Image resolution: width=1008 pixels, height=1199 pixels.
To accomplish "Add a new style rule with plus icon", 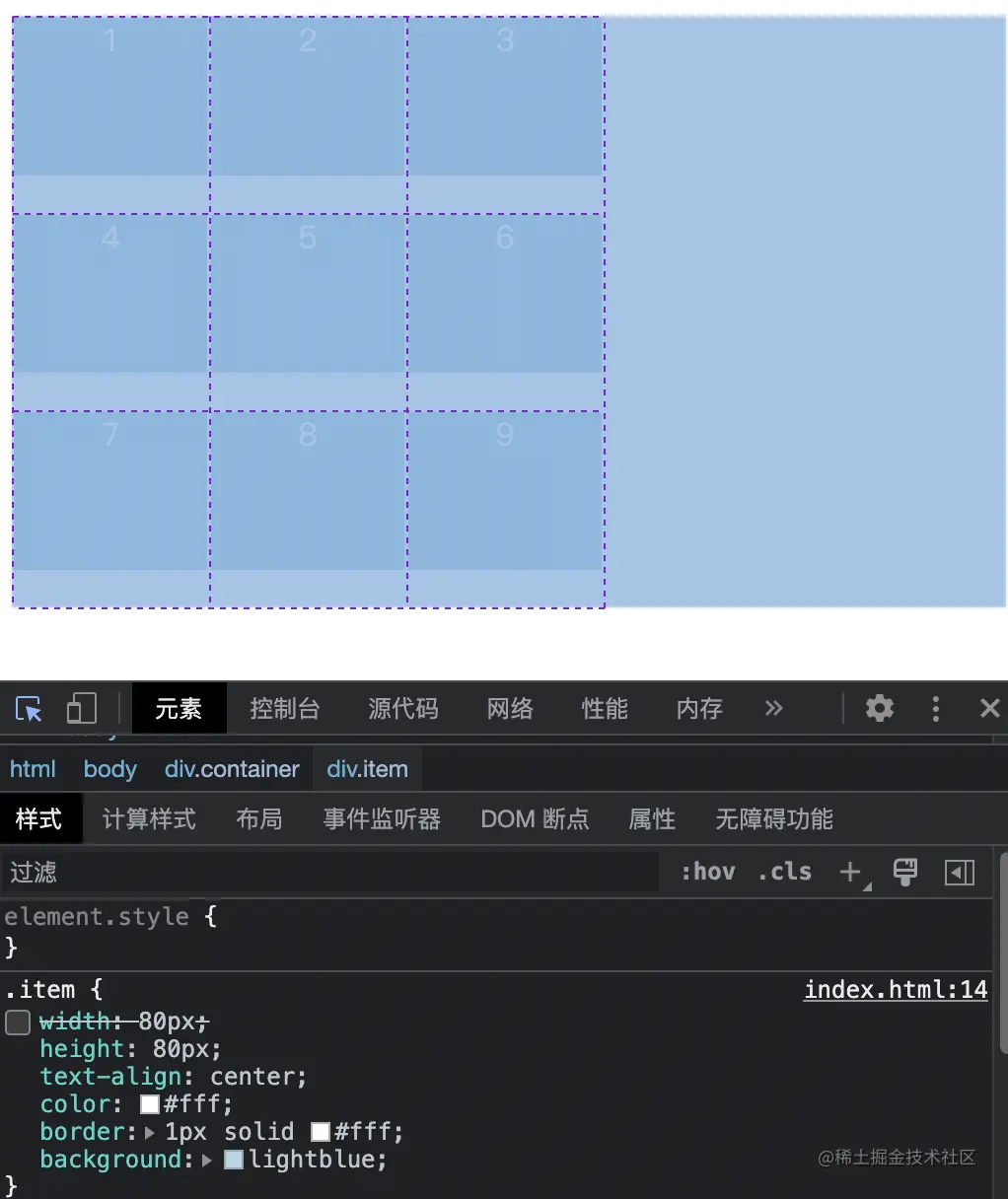I will click(849, 872).
